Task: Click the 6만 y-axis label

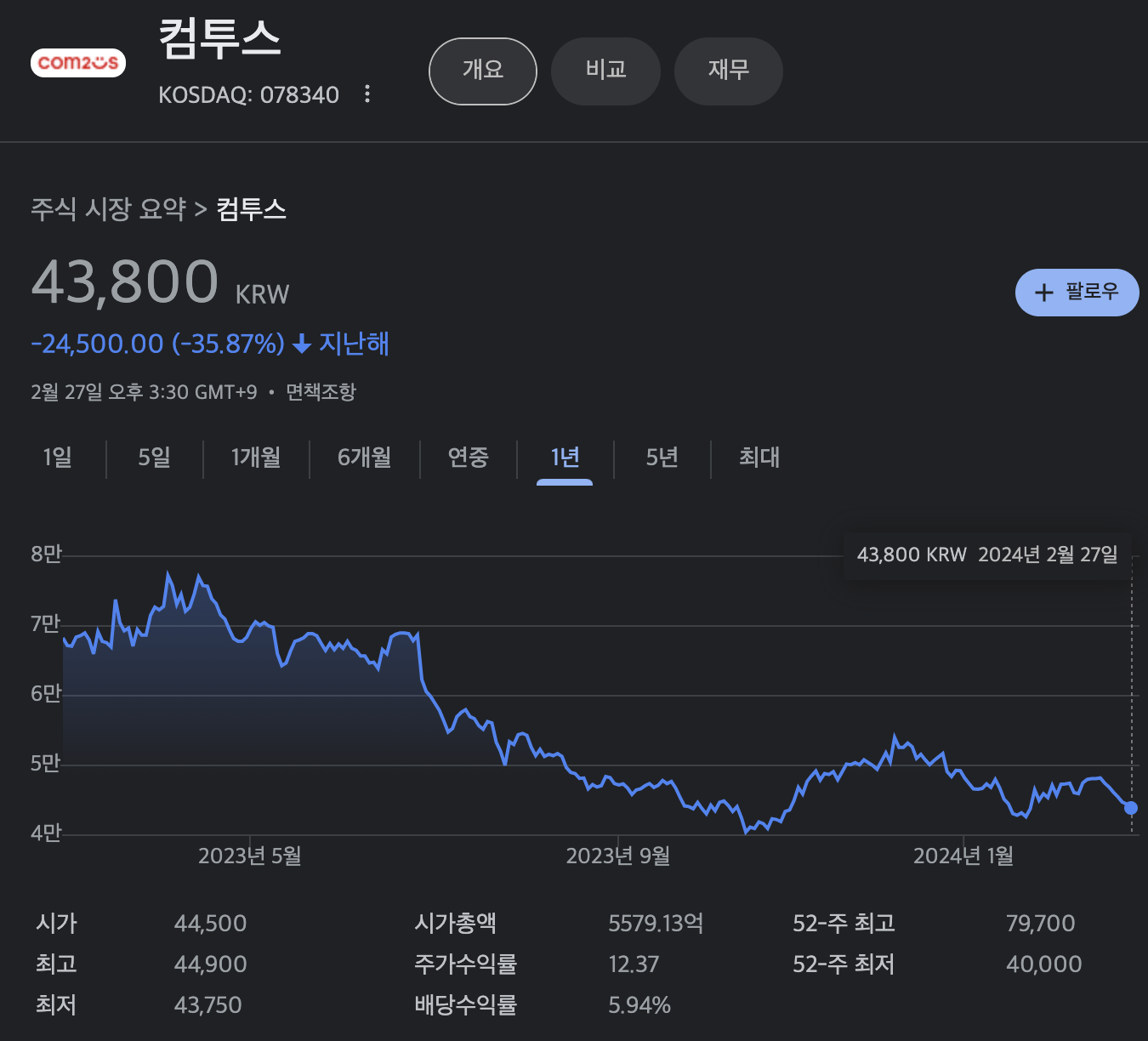Action: coord(46,694)
